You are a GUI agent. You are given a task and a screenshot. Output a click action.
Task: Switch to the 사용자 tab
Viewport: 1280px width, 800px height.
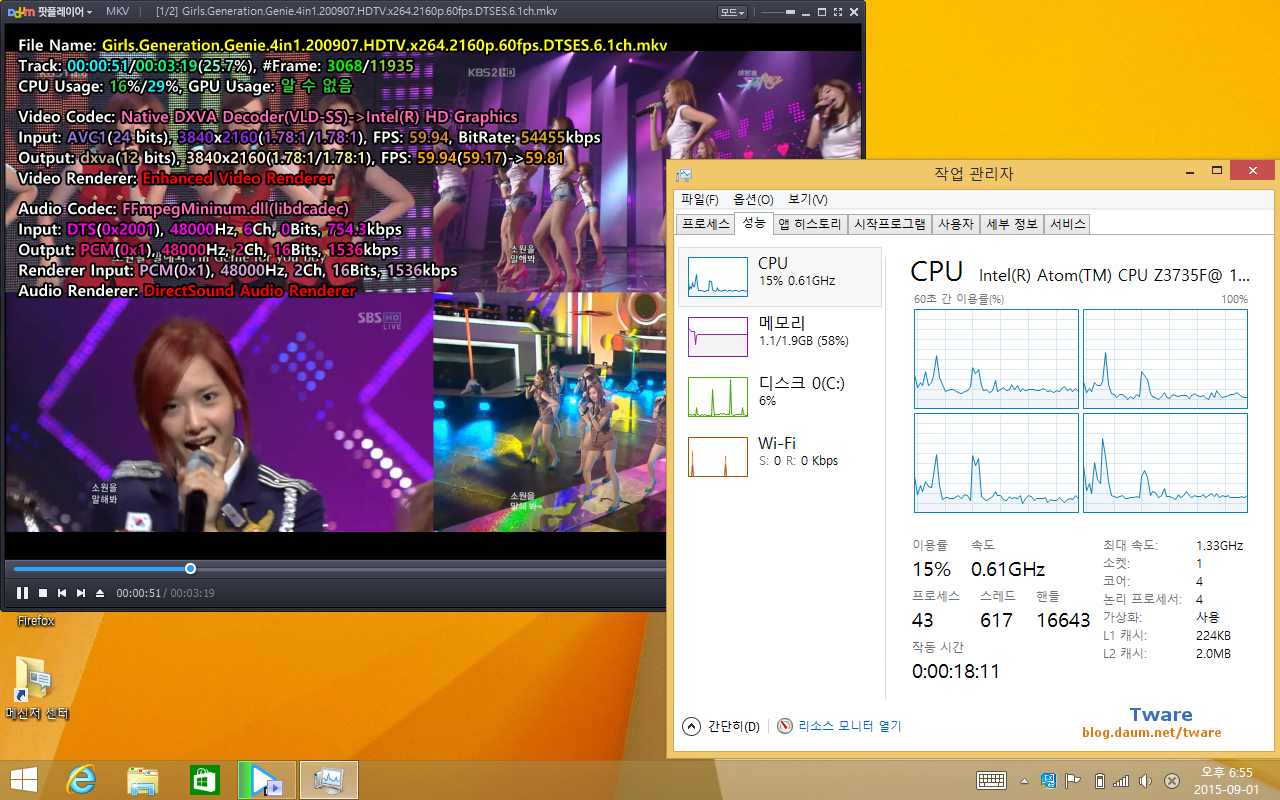955,224
